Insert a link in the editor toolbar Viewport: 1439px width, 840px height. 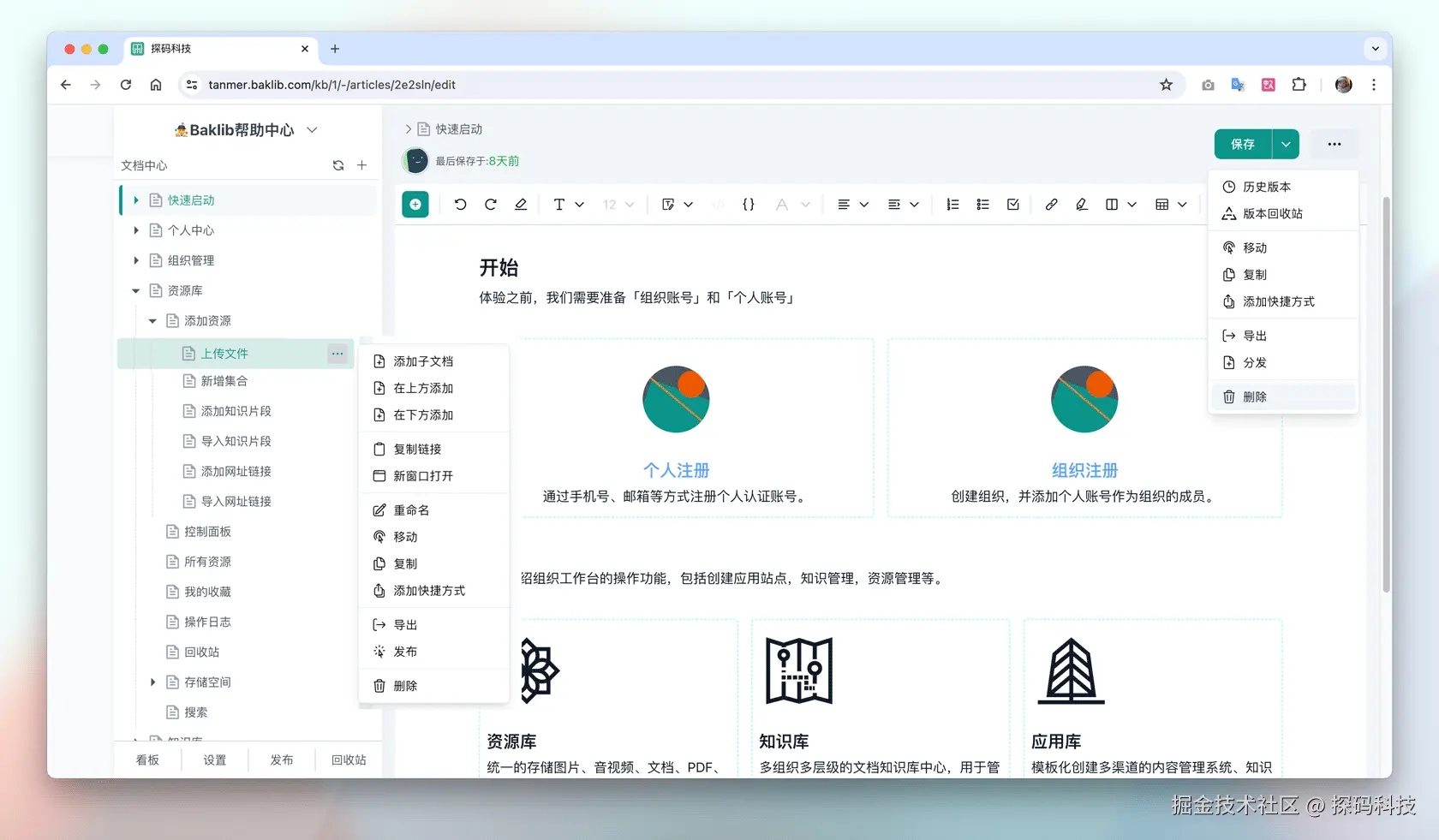[1051, 205]
